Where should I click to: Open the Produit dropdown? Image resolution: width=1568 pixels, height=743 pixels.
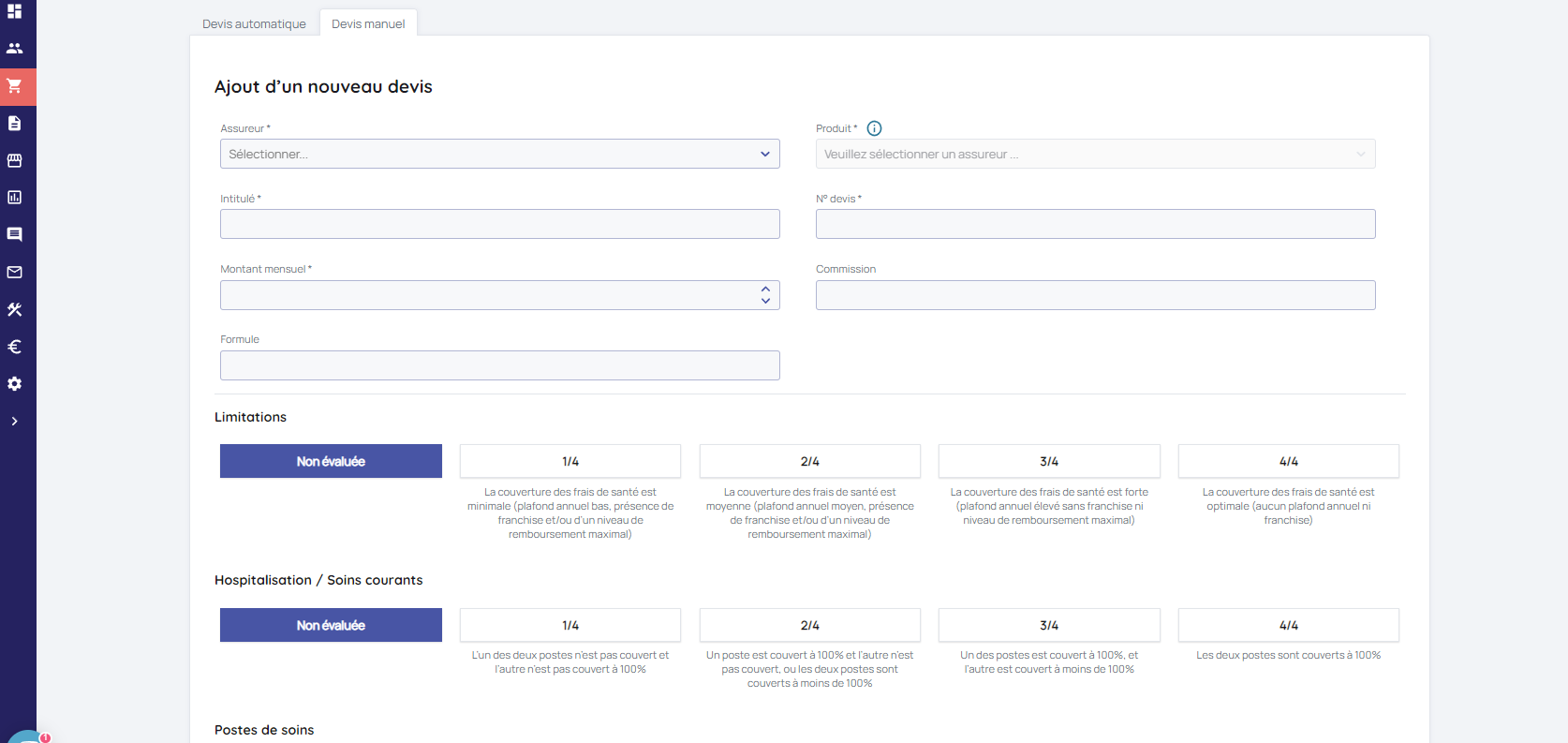click(1095, 154)
